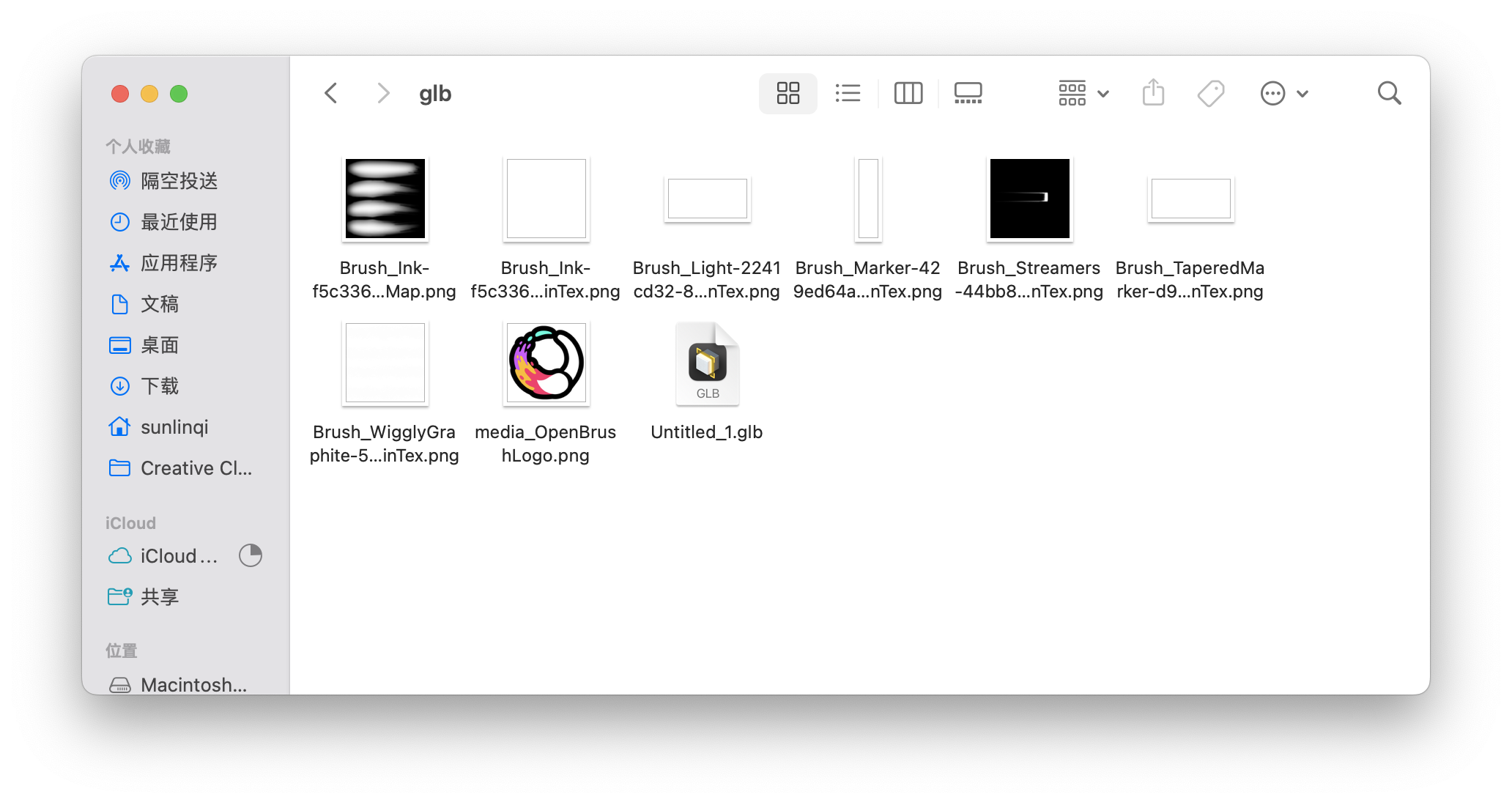
Task: Switch to list view mode
Action: click(x=848, y=93)
